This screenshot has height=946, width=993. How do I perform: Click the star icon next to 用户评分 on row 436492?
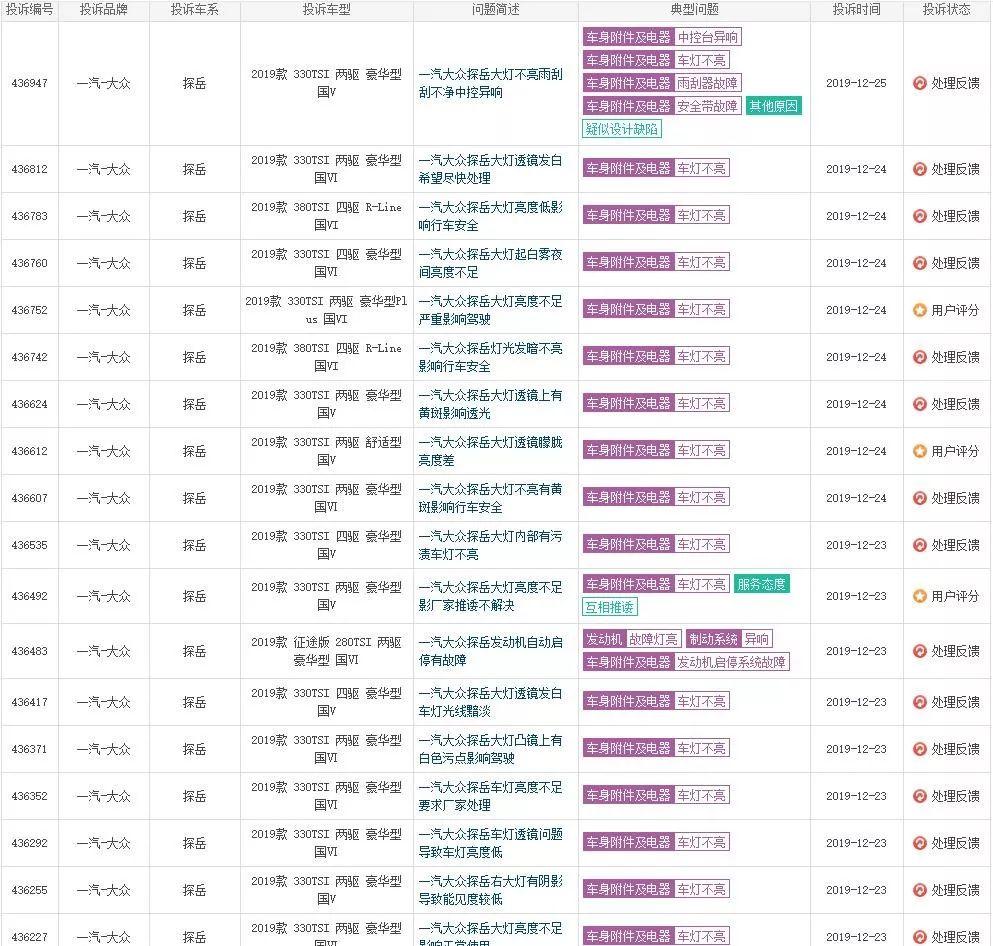(919, 595)
